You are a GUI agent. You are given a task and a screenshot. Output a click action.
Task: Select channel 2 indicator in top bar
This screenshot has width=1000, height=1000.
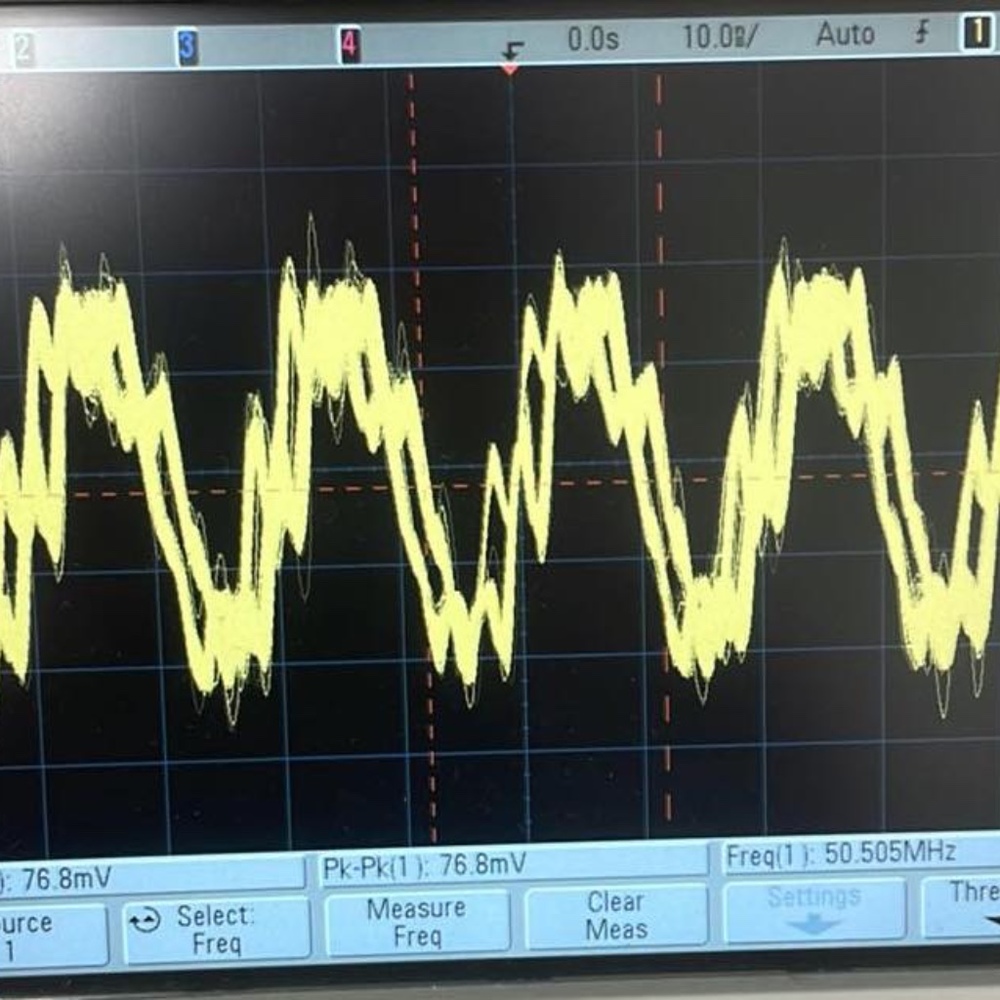pyautogui.click(x=23, y=50)
